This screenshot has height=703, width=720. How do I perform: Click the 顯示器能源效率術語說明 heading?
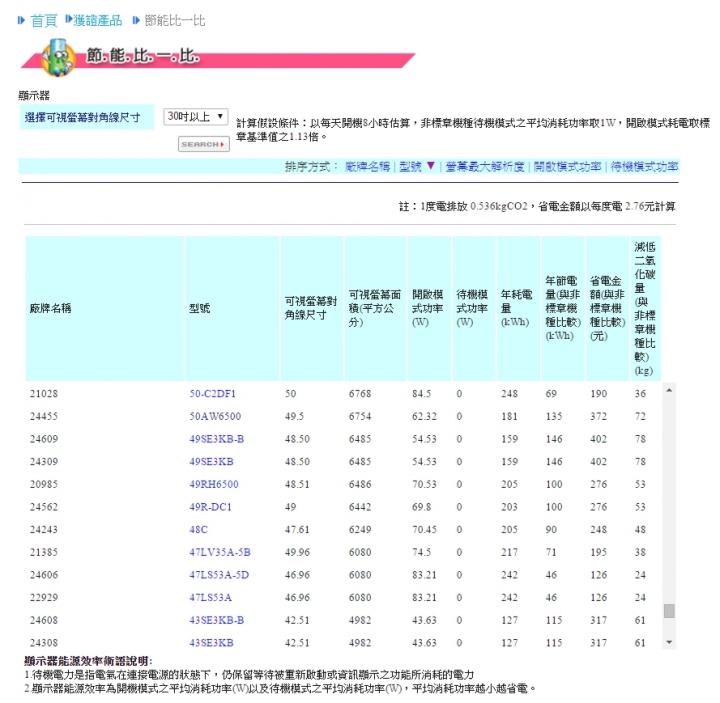coord(88,661)
